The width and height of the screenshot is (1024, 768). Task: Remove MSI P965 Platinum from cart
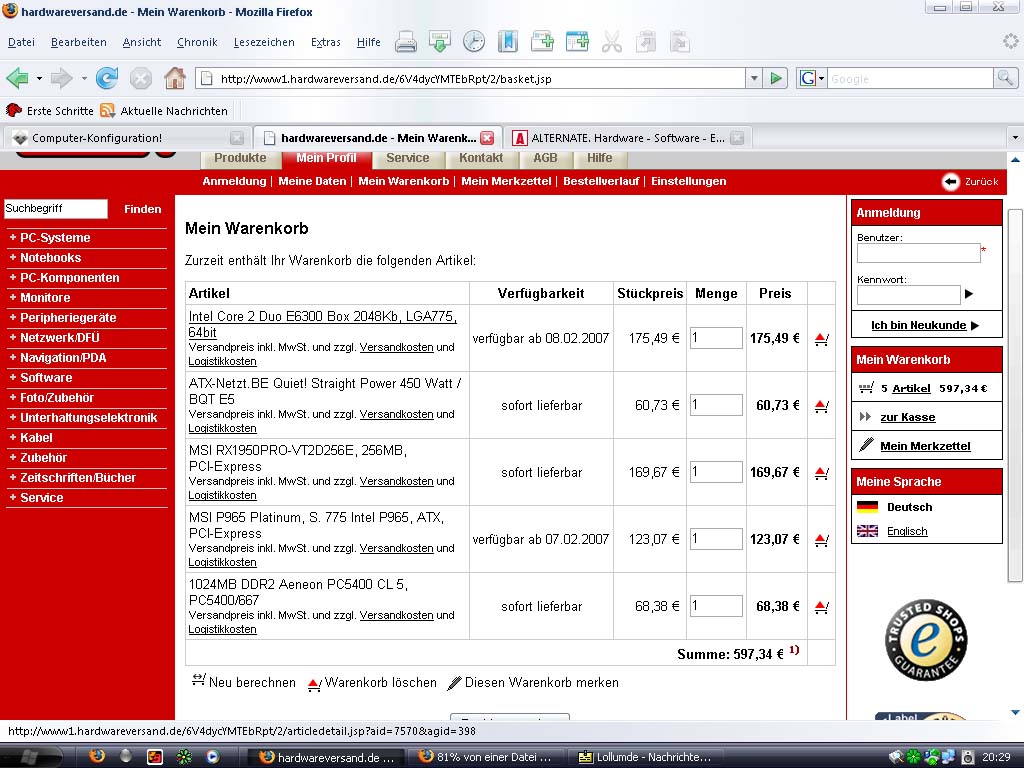822,540
